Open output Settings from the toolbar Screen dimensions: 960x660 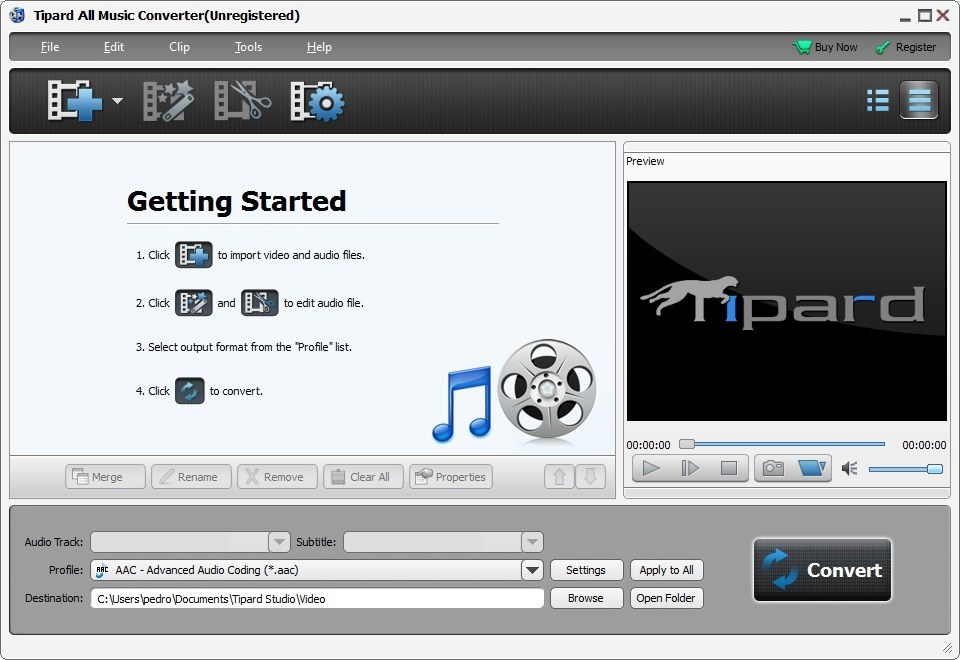click(x=316, y=100)
